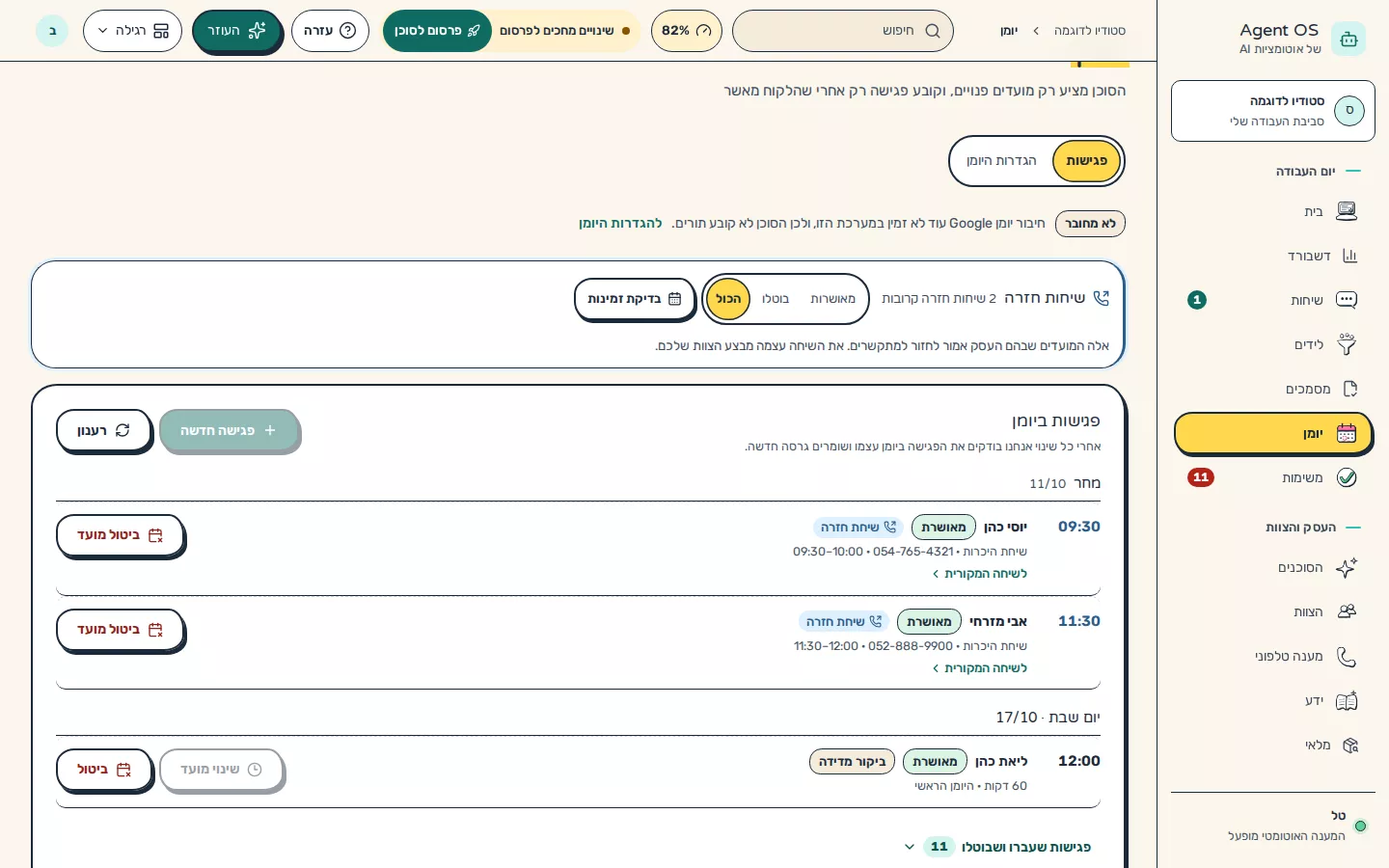Screen dimensions: 1389x868
Task: Click the פרסום לסוכן publish button
Action: click(x=437, y=31)
